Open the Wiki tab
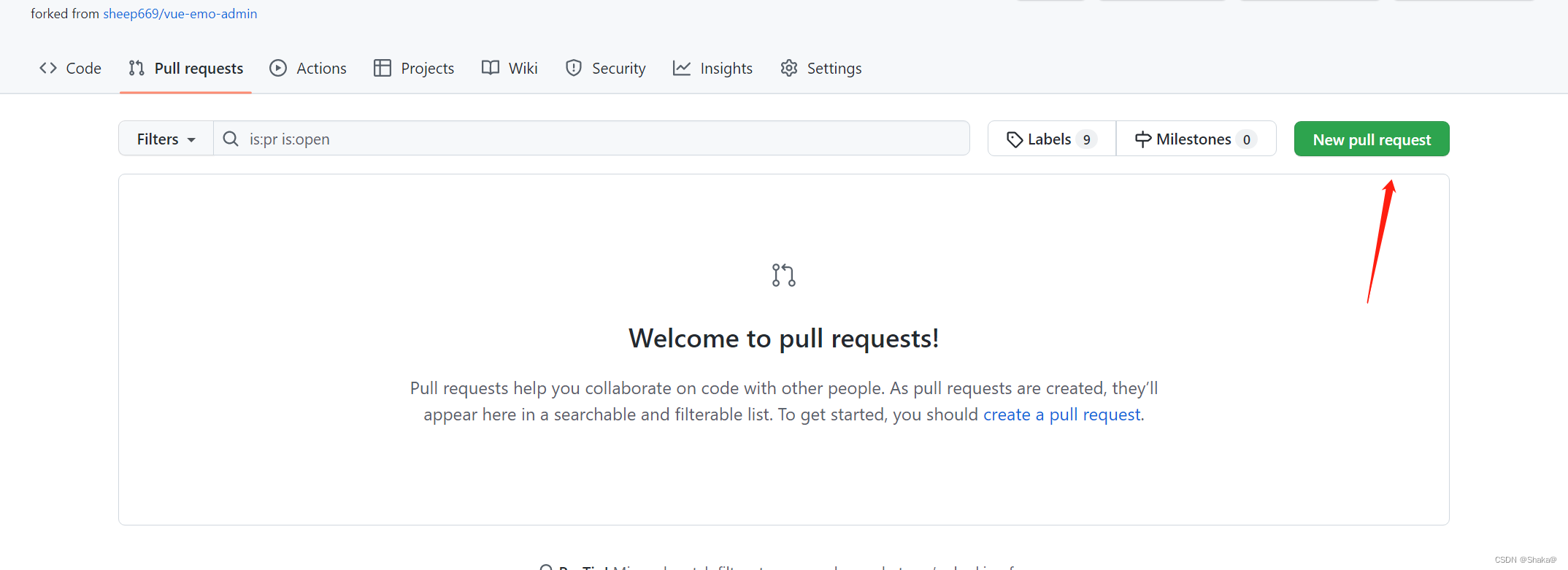This screenshot has height=570, width=1568. (523, 68)
